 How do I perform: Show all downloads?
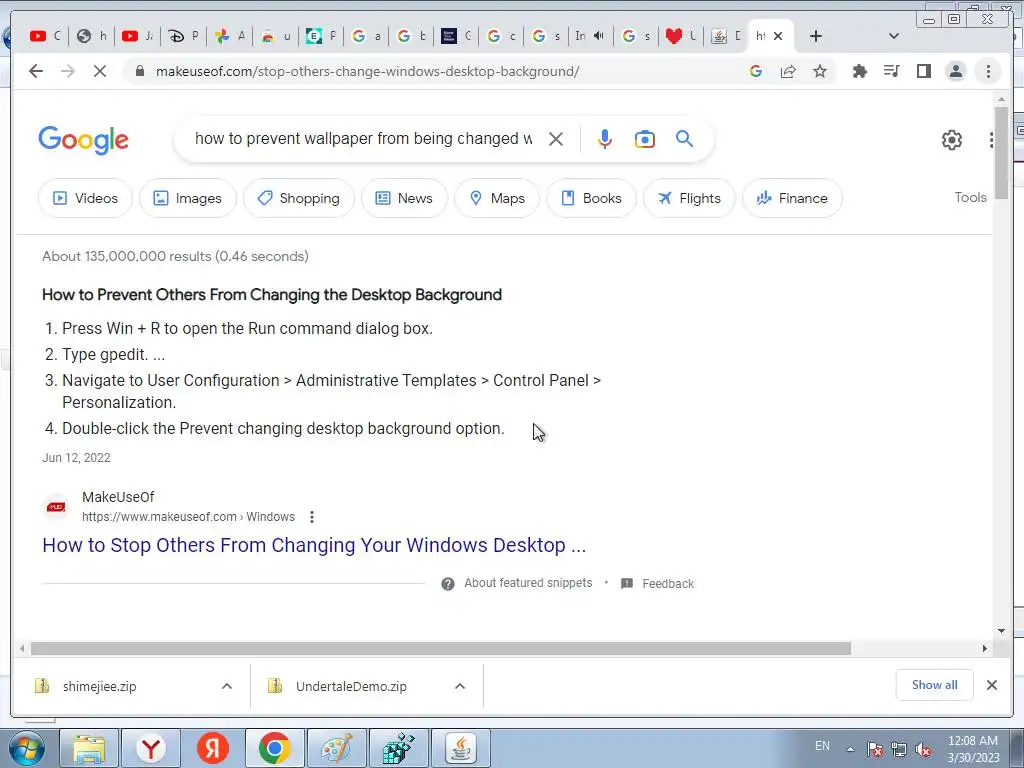tap(935, 685)
